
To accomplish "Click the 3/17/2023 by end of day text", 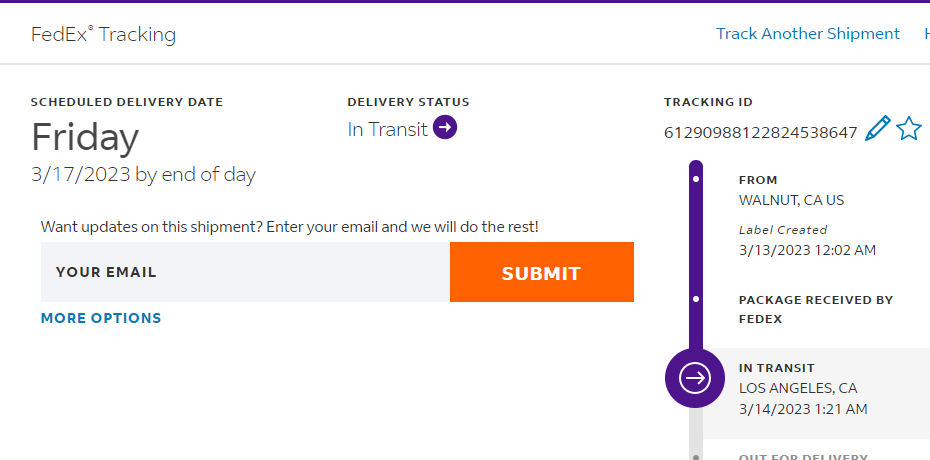I will 143,175.
